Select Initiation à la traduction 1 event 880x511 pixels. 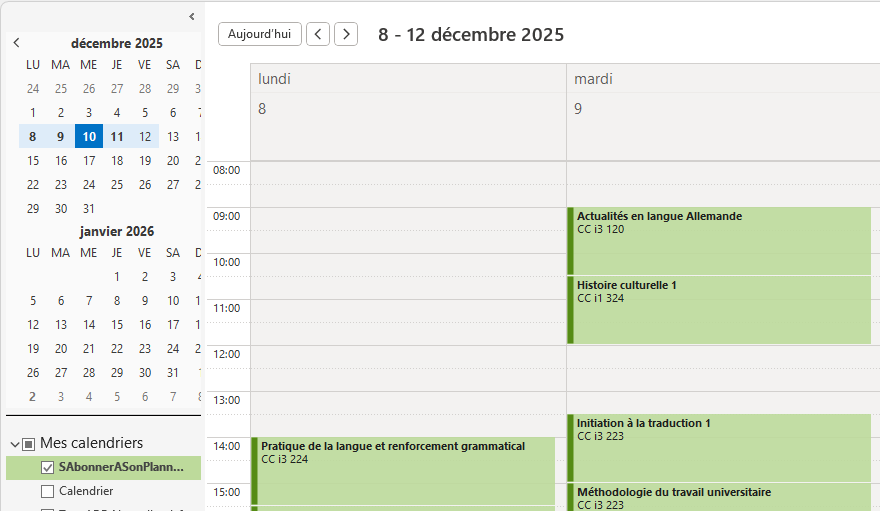pos(720,447)
